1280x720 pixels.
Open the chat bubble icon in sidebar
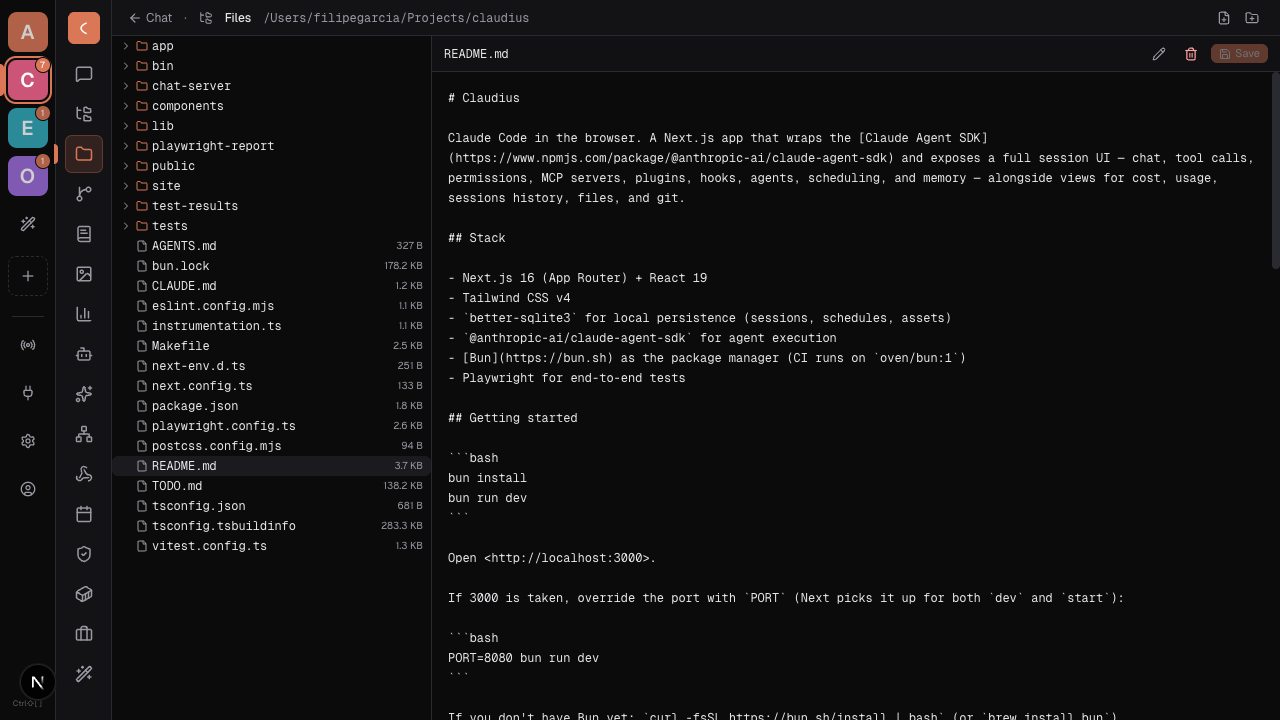(x=84, y=74)
